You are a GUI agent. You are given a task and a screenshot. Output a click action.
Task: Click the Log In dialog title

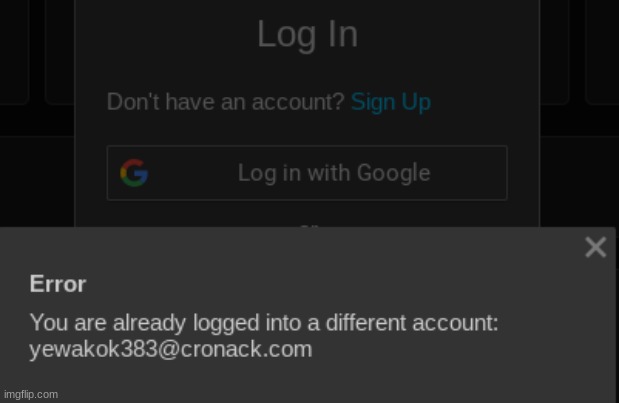coord(308,34)
